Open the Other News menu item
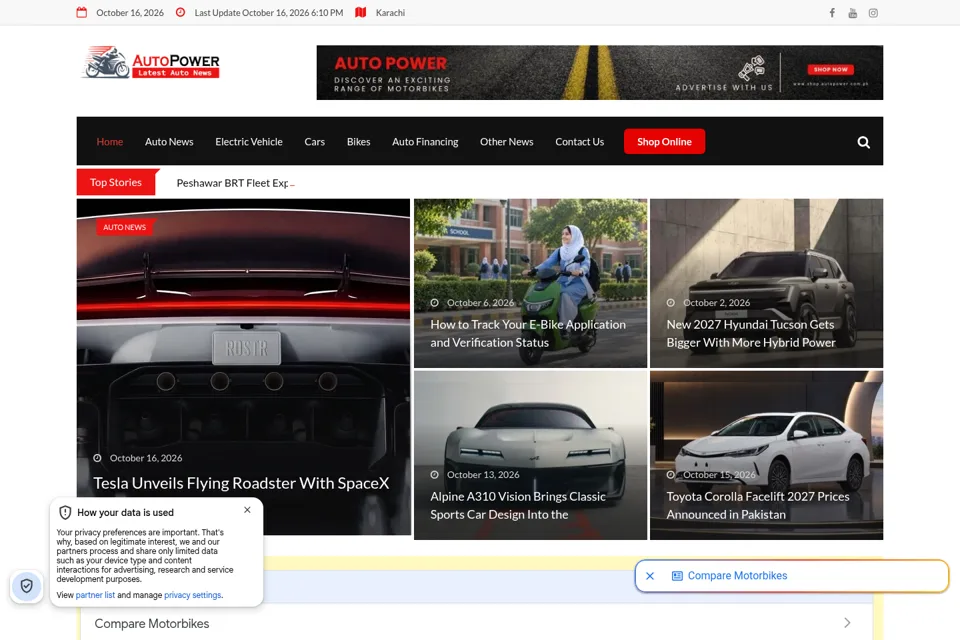960x640 pixels. click(x=506, y=141)
